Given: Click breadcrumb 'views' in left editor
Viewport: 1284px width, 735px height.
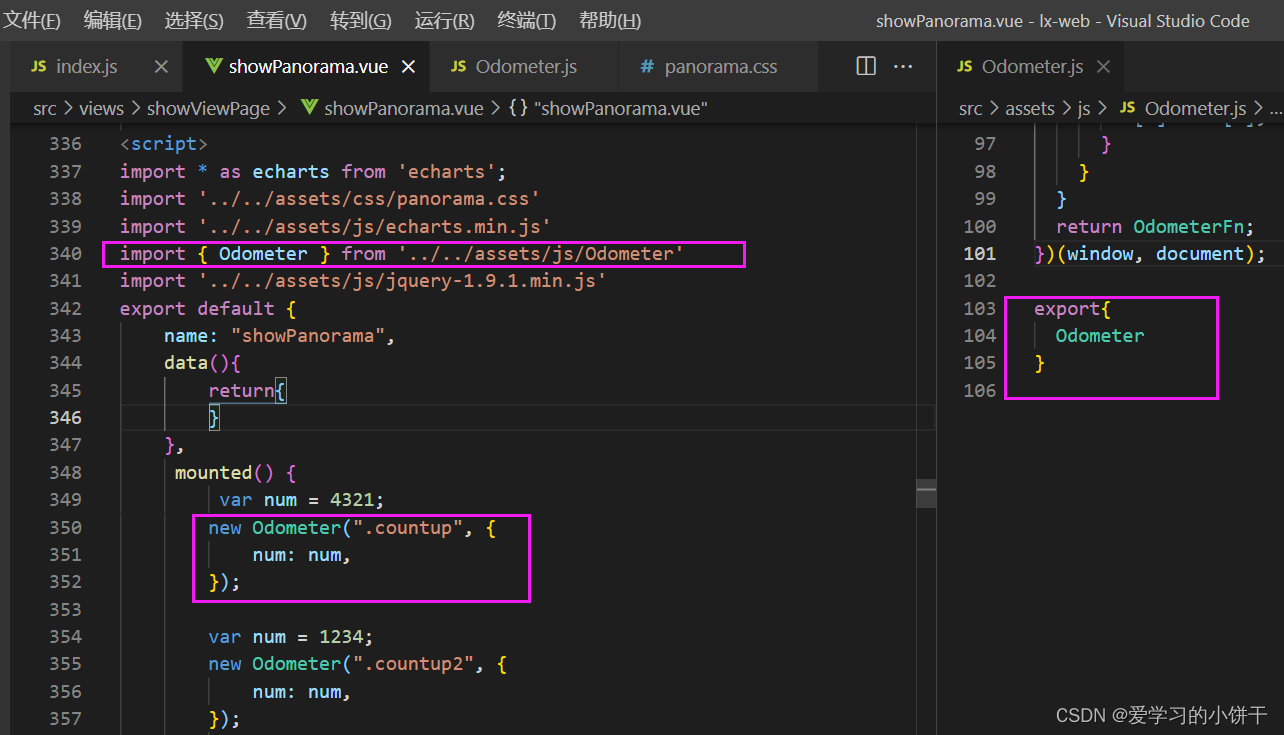Looking at the screenshot, I should (x=101, y=108).
